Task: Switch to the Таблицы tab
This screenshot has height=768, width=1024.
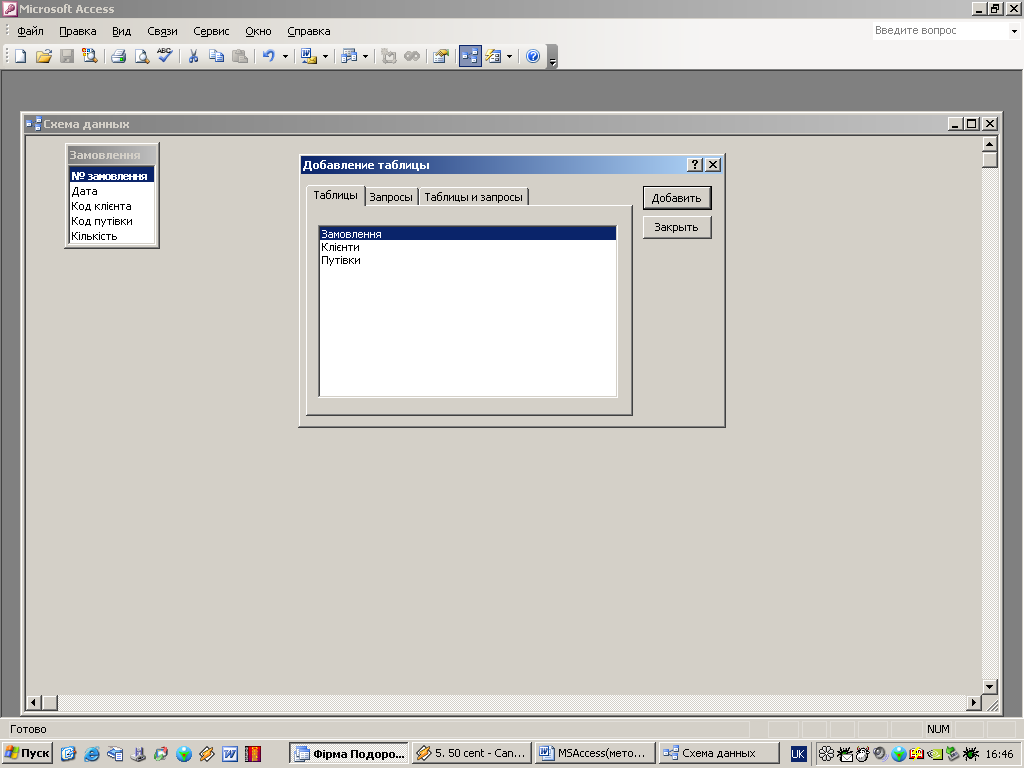Action: point(335,195)
